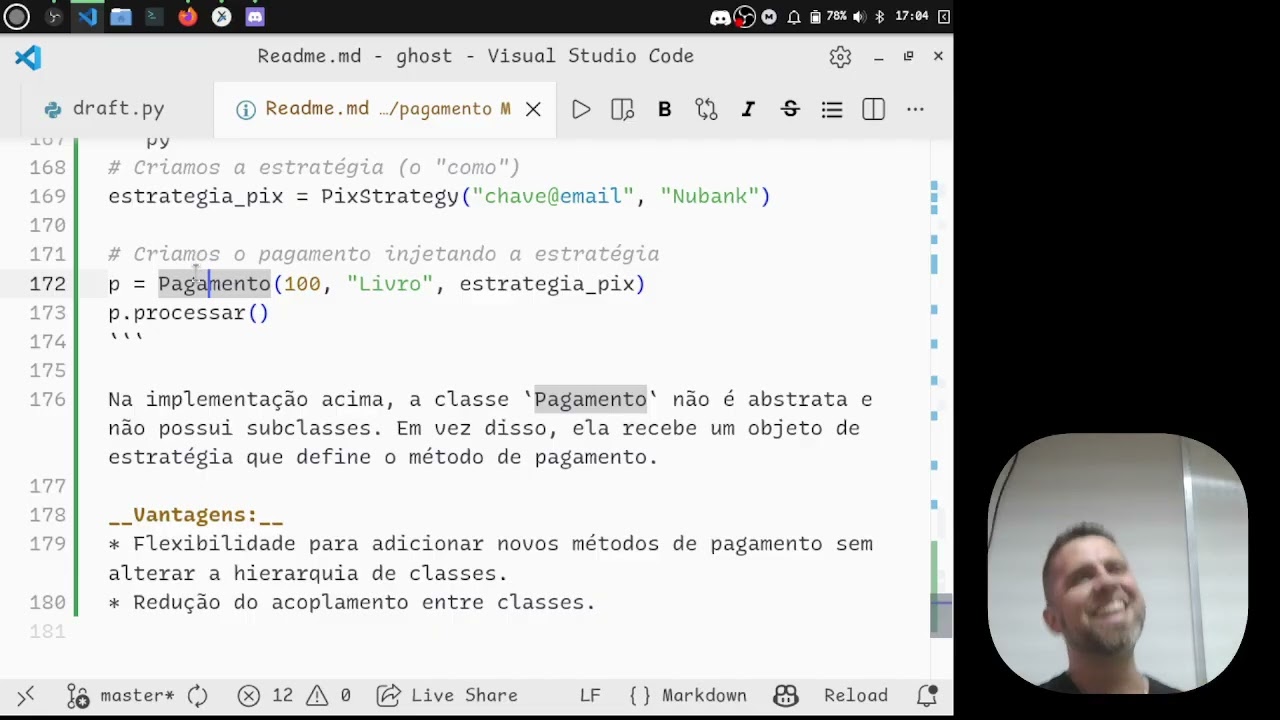This screenshot has width=1280, height=720.
Task: Change the LF end-of-line sequence
Action: [590, 695]
